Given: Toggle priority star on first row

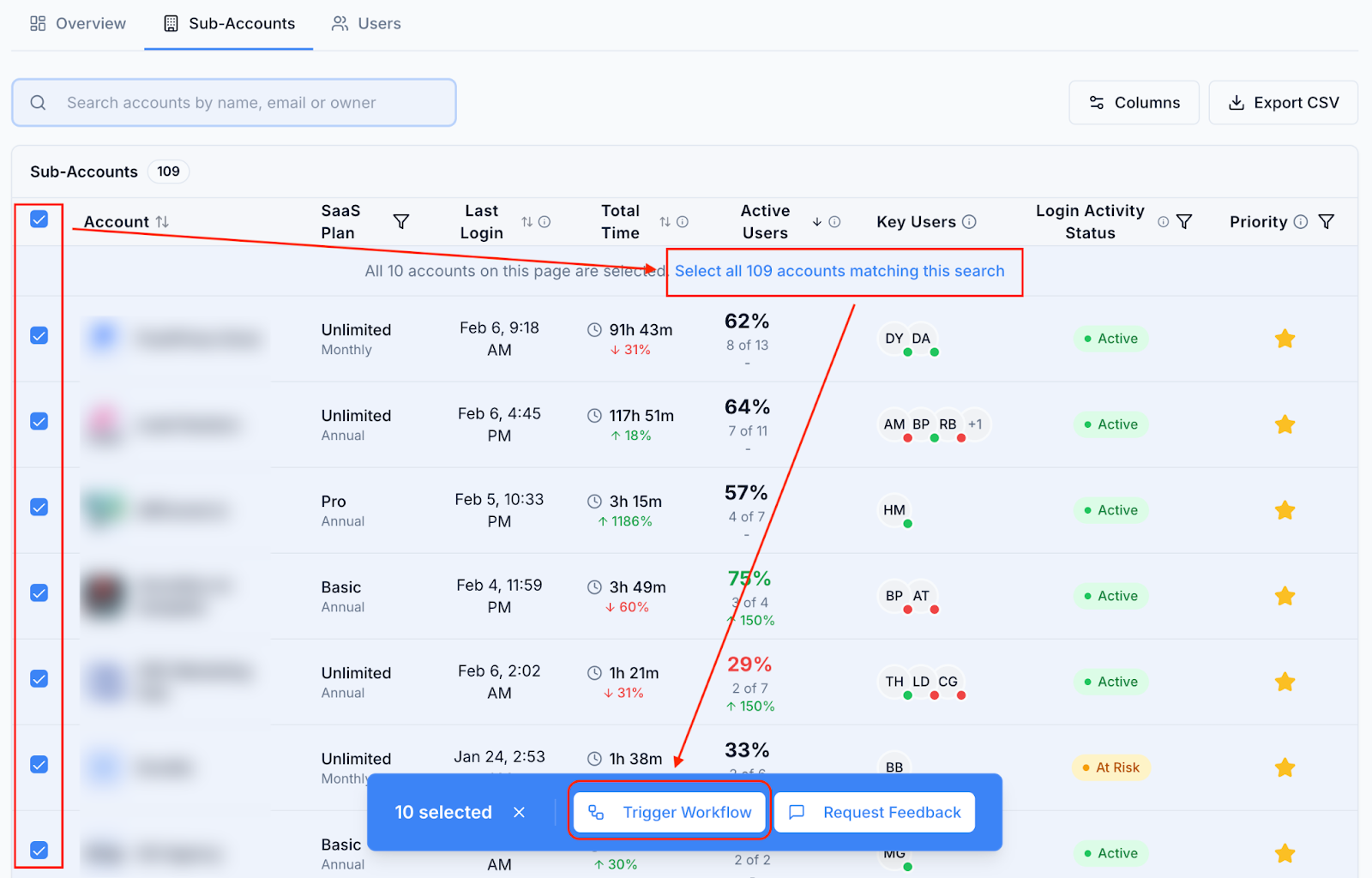Looking at the screenshot, I should coord(1285,339).
